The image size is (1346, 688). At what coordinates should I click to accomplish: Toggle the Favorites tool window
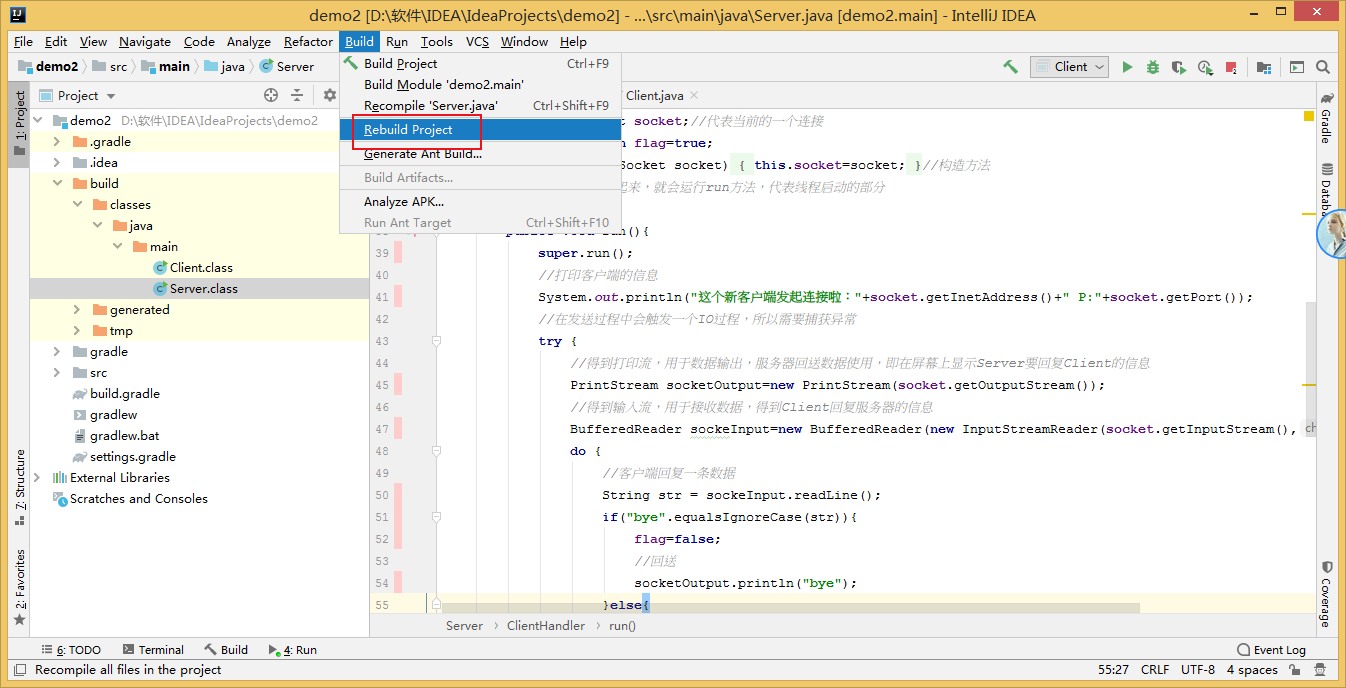(x=19, y=587)
